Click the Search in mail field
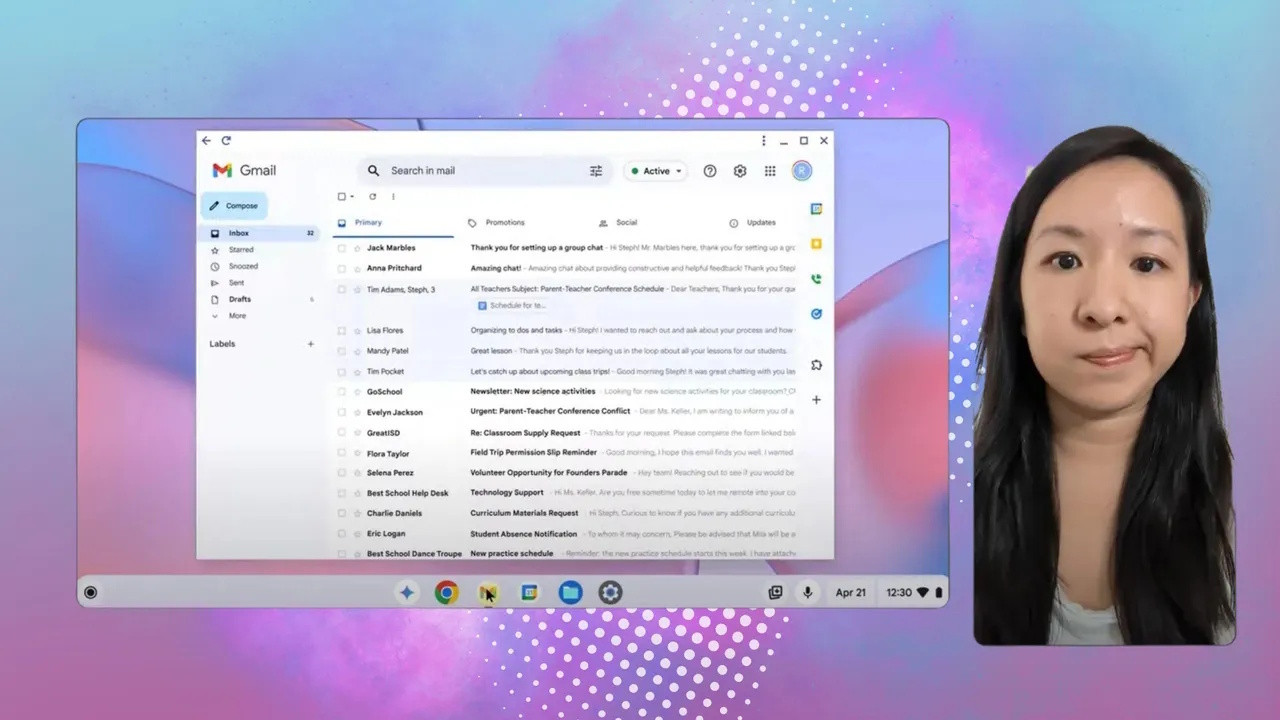The height and width of the screenshot is (720, 1280). pos(484,171)
